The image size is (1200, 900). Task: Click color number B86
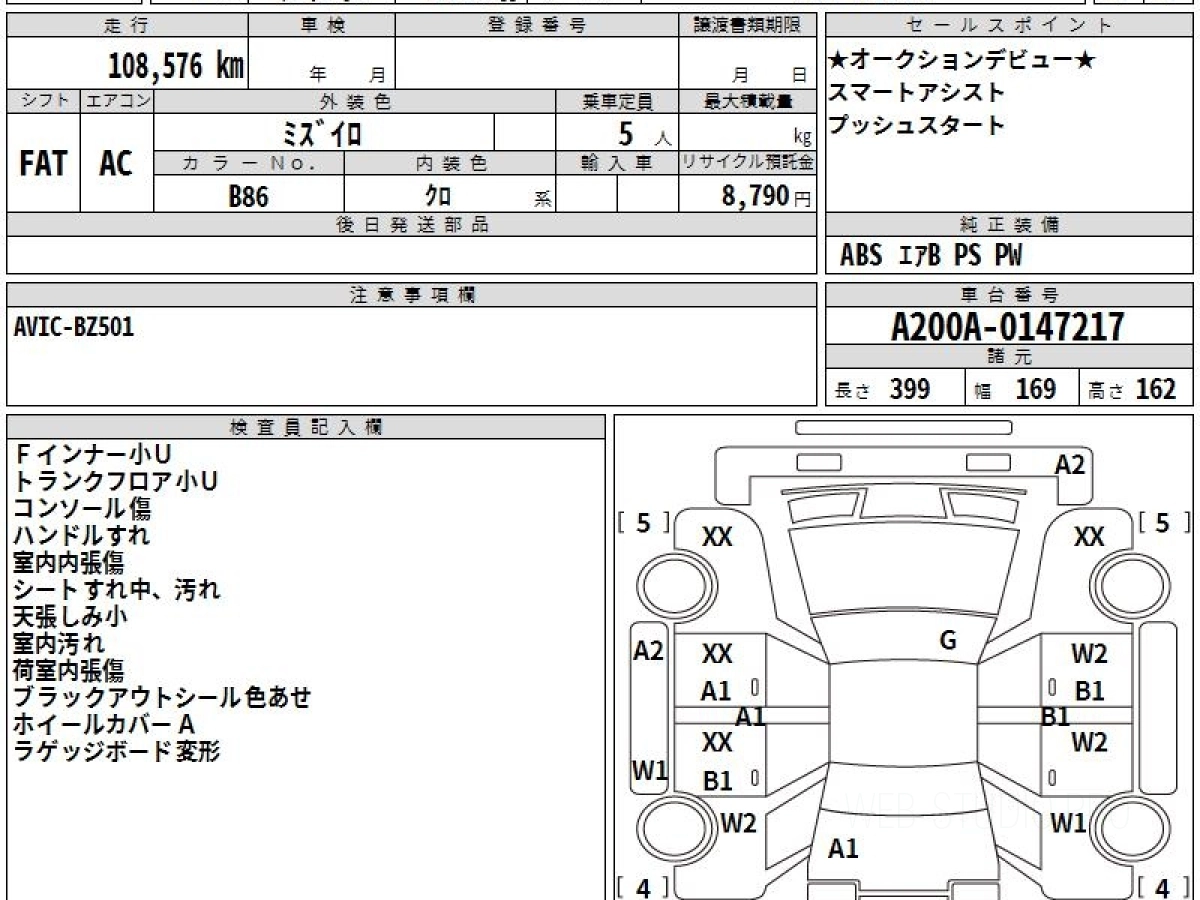click(249, 197)
